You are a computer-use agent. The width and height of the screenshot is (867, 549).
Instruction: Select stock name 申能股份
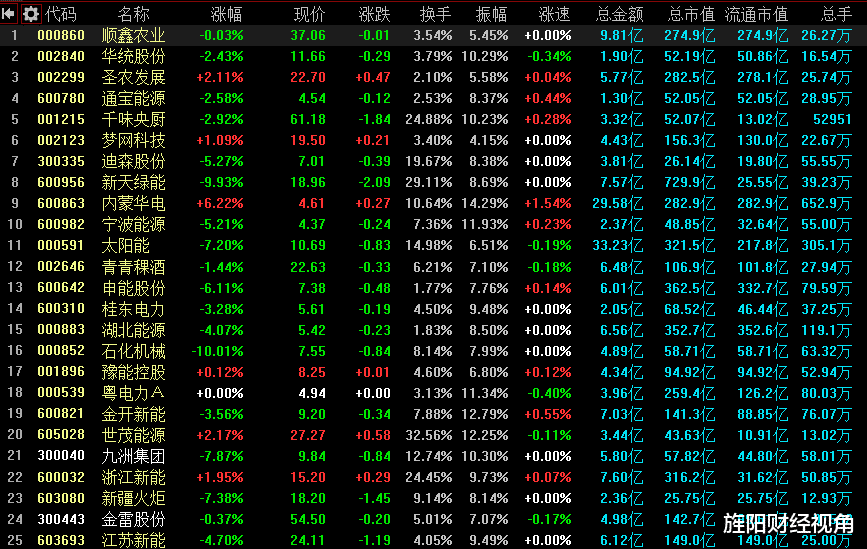point(134,288)
